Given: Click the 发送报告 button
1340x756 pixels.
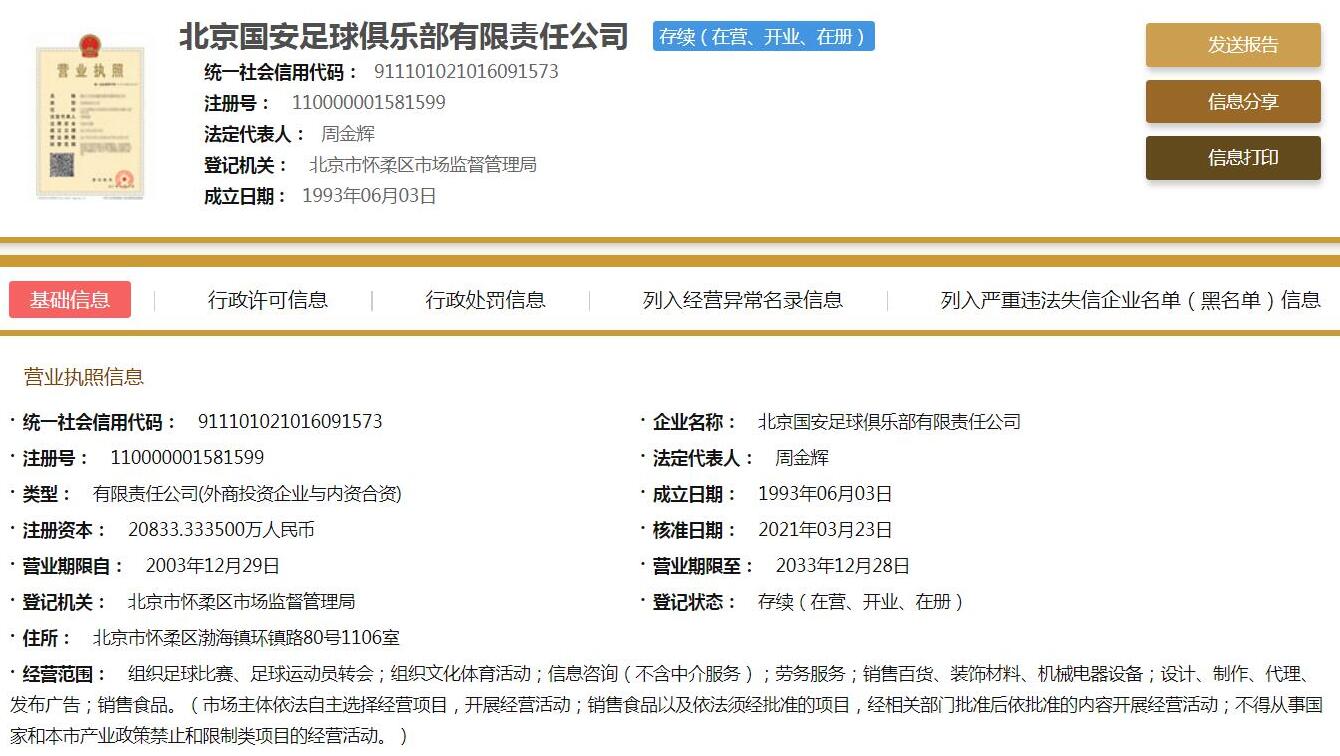Looking at the screenshot, I should click(x=1232, y=45).
